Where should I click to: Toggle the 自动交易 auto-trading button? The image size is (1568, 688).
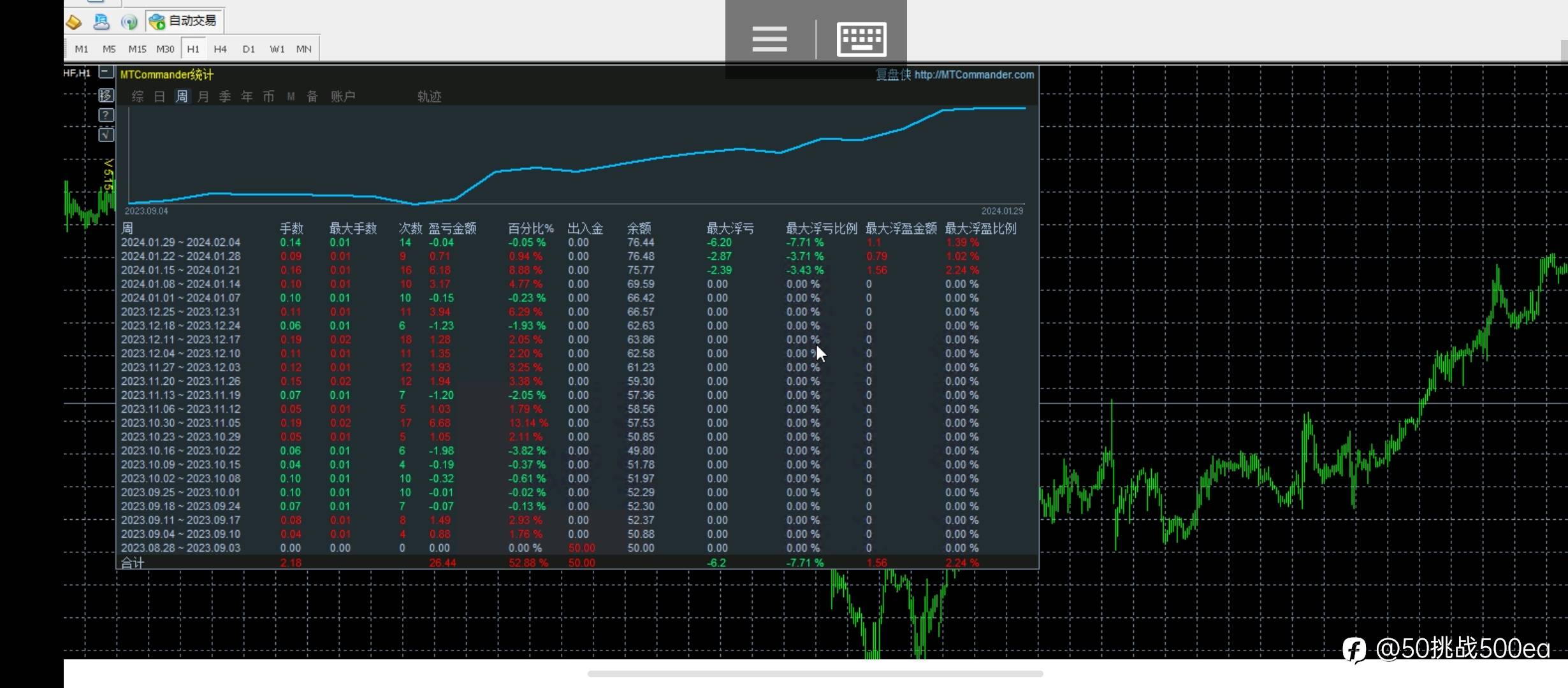pos(184,21)
